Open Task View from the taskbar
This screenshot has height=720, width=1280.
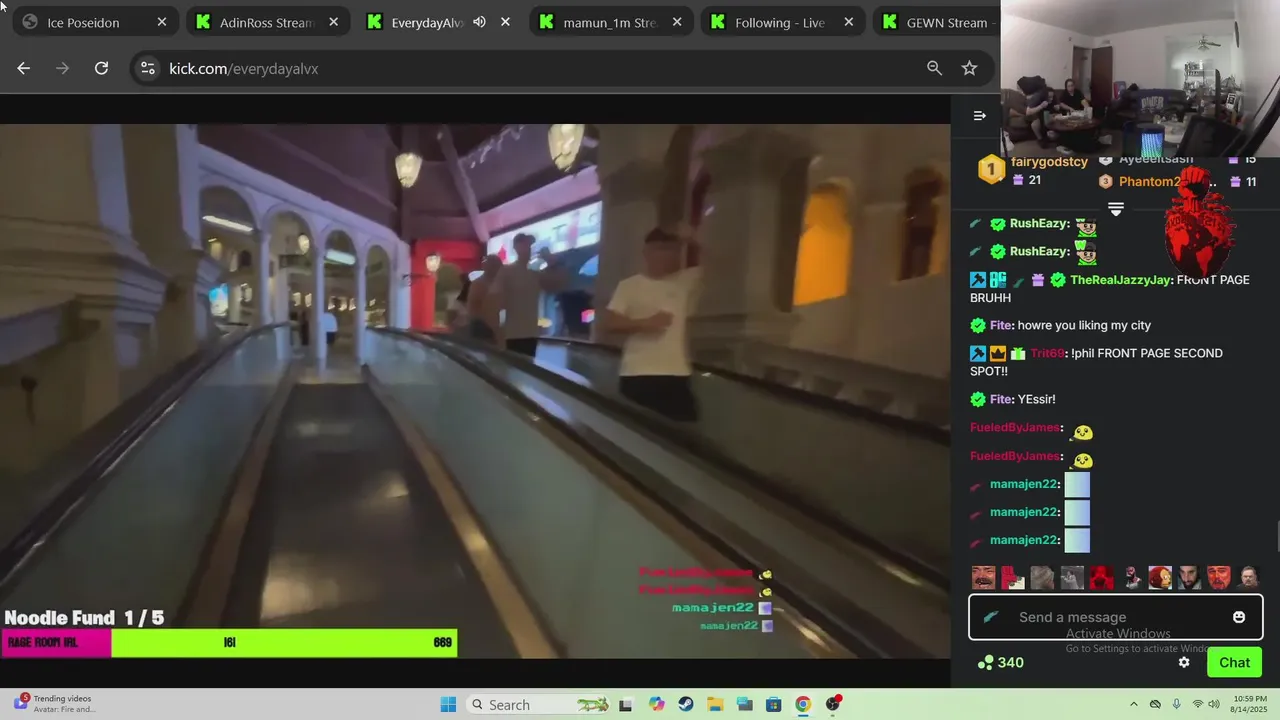coord(626,704)
